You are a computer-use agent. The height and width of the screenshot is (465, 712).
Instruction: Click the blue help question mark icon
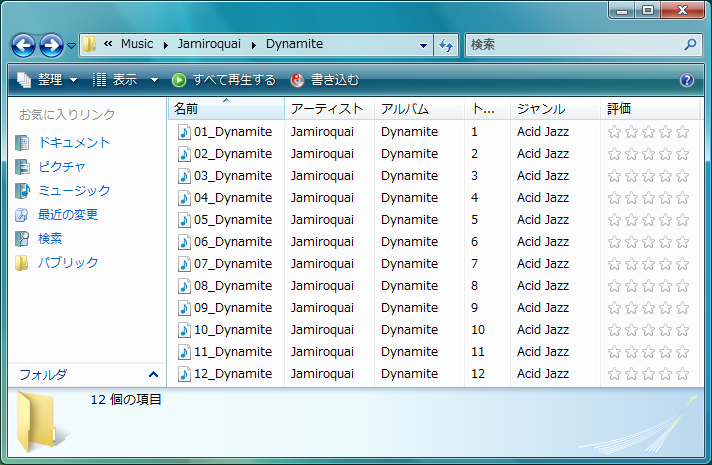[686, 80]
